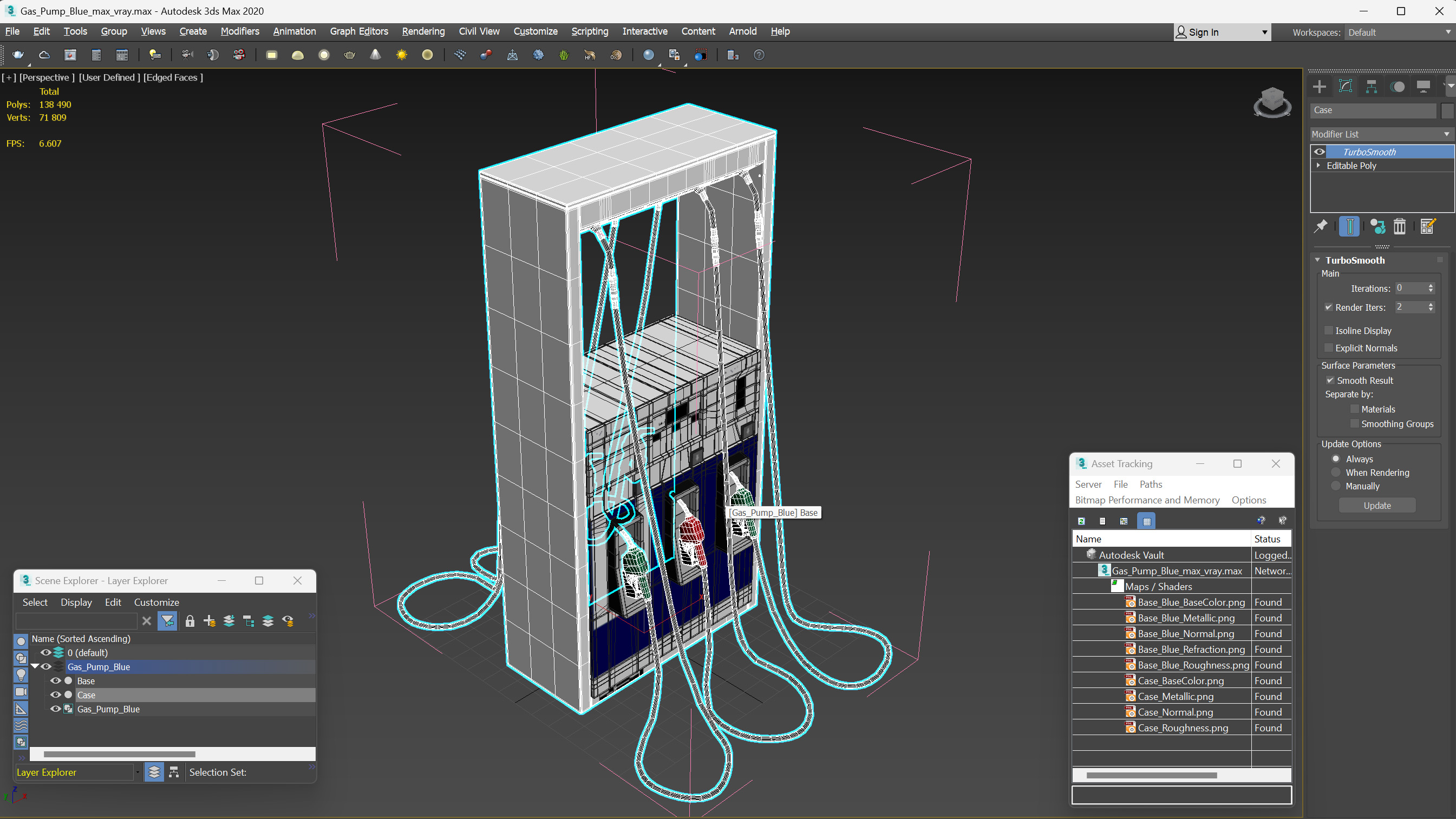This screenshot has height=819, width=1456.
Task: Open the environment cloud icon in the toolbar
Action: coord(44,55)
